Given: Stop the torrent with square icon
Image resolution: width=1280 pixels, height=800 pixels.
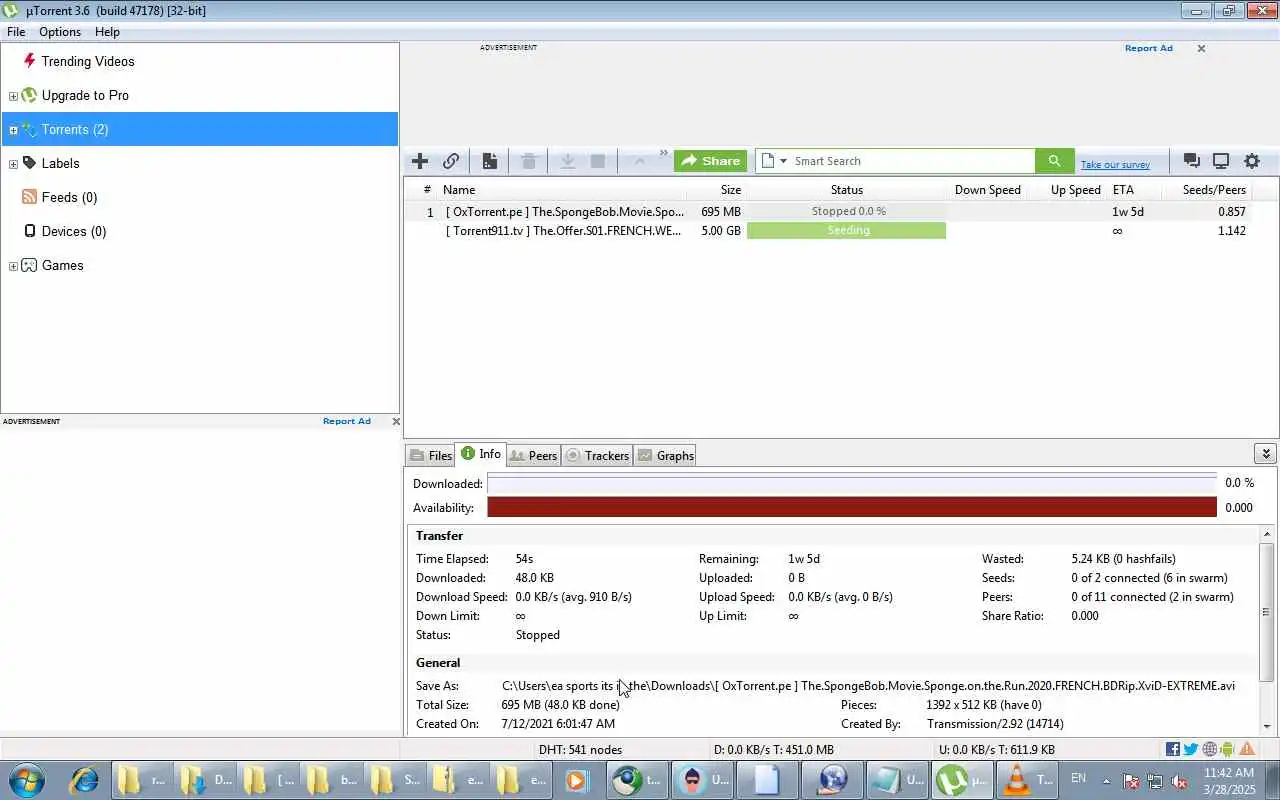Looking at the screenshot, I should [598, 161].
